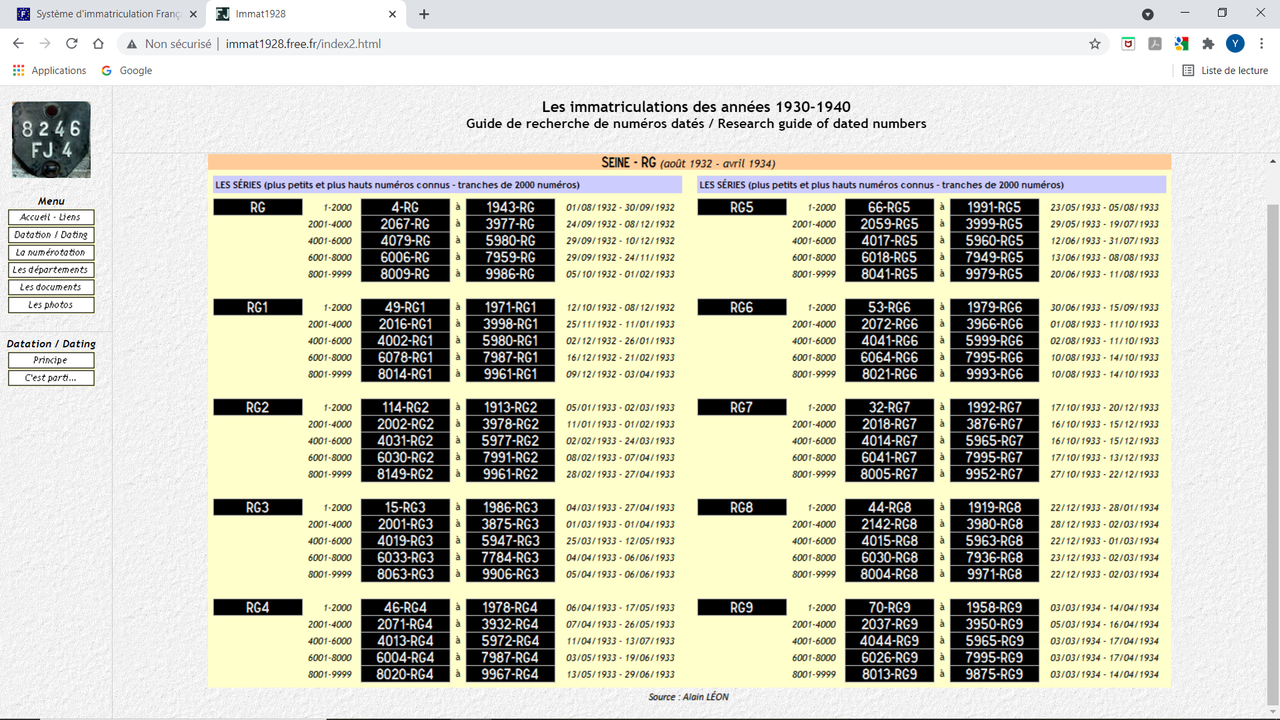
Task: Open the extensions puzzle icon
Action: (x=1208, y=44)
